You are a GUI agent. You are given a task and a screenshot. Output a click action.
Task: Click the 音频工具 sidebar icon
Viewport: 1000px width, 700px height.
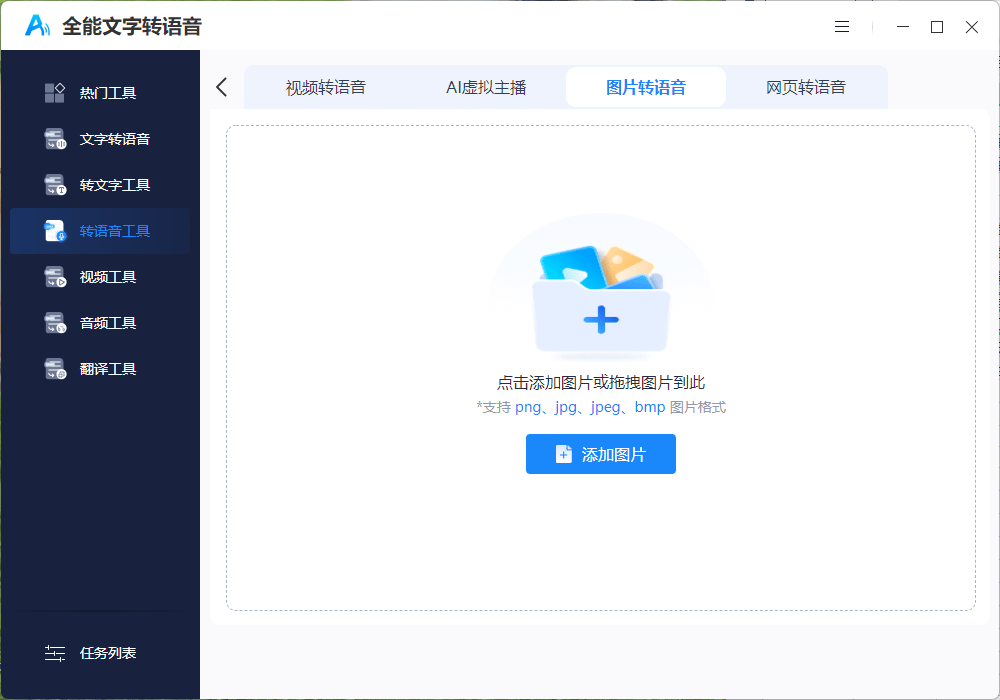55,323
